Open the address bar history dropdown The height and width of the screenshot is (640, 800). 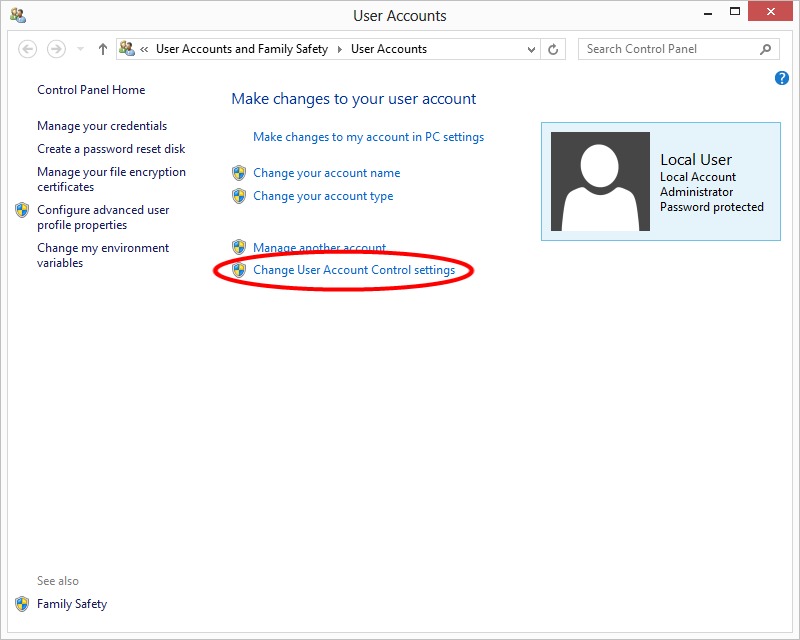[531, 50]
